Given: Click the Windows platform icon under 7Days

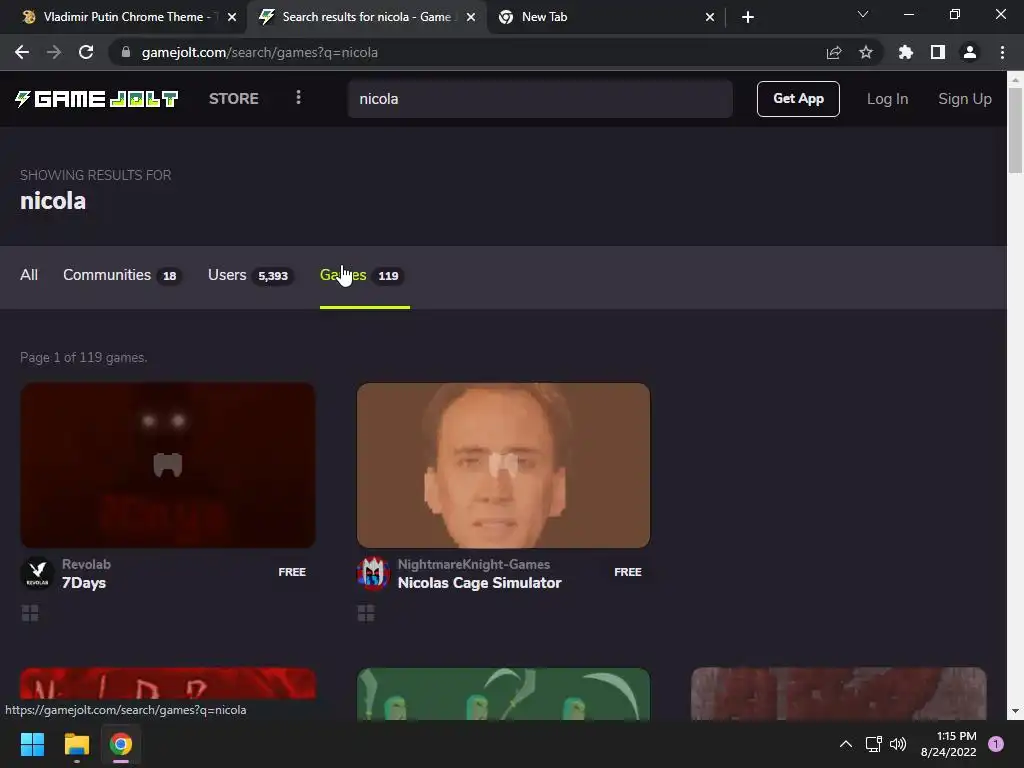Looking at the screenshot, I should coord(30,613).
